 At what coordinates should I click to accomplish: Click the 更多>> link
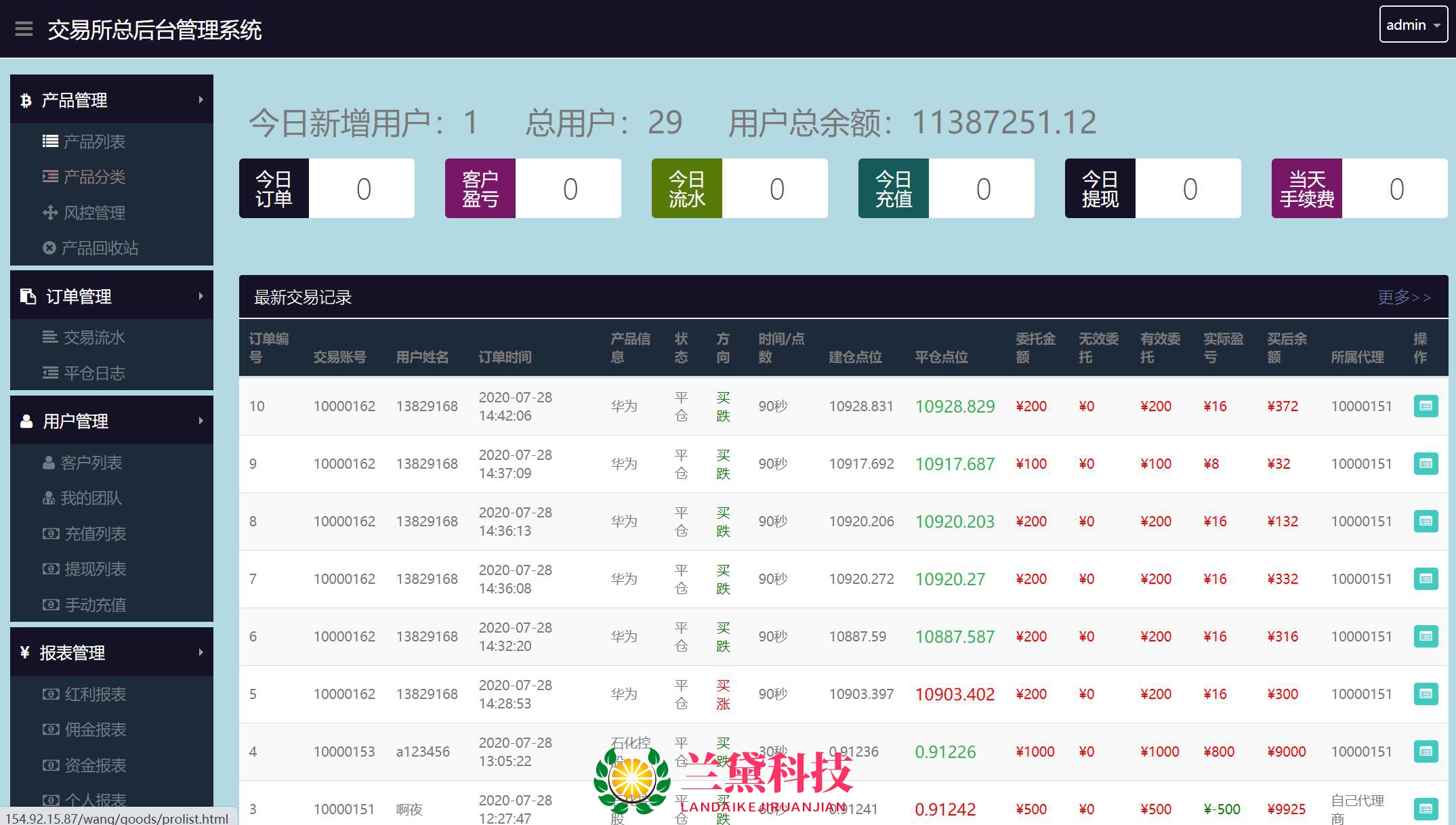coord(1404,297)
